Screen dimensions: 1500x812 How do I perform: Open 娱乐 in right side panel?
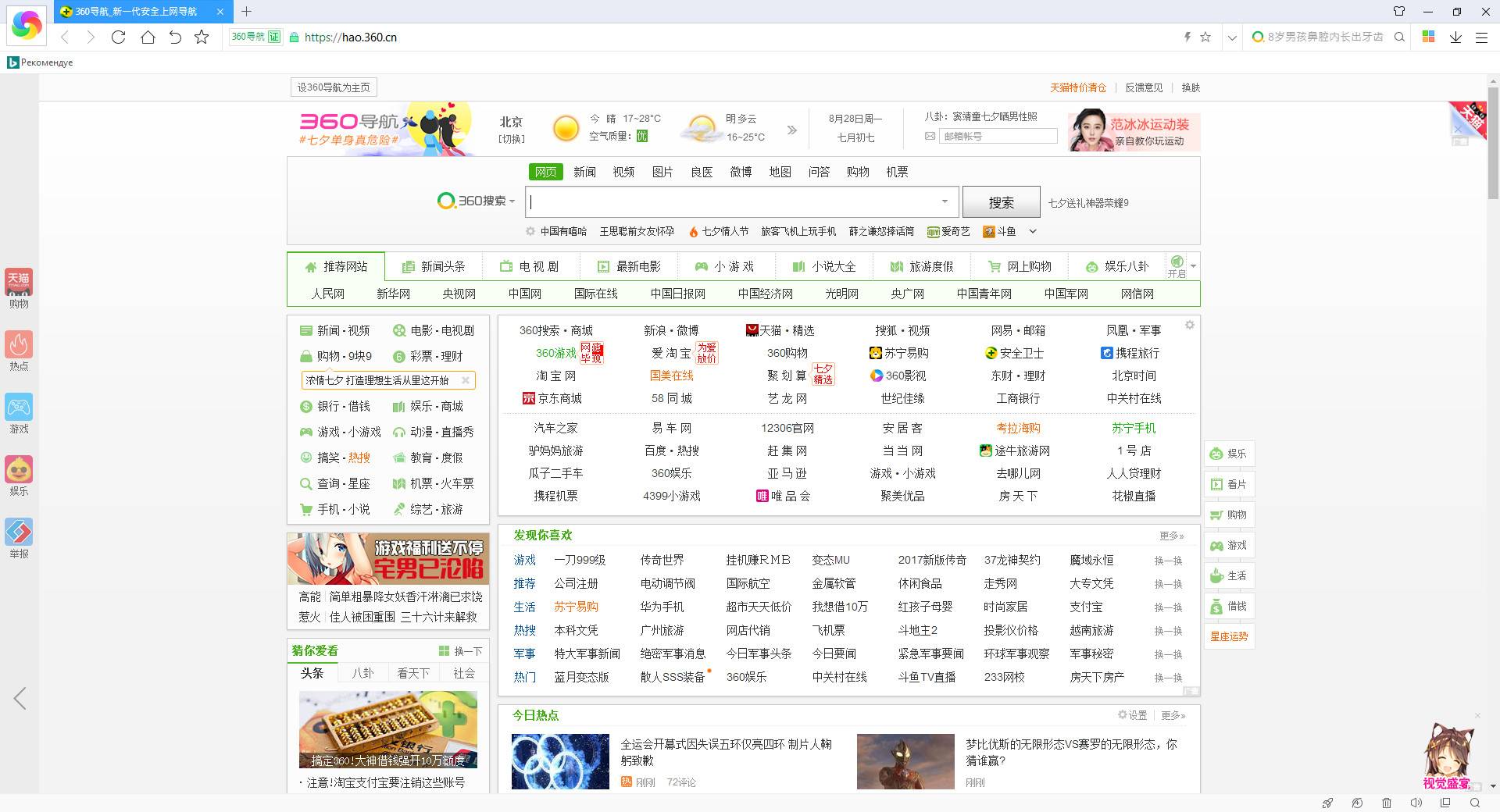1229,454
